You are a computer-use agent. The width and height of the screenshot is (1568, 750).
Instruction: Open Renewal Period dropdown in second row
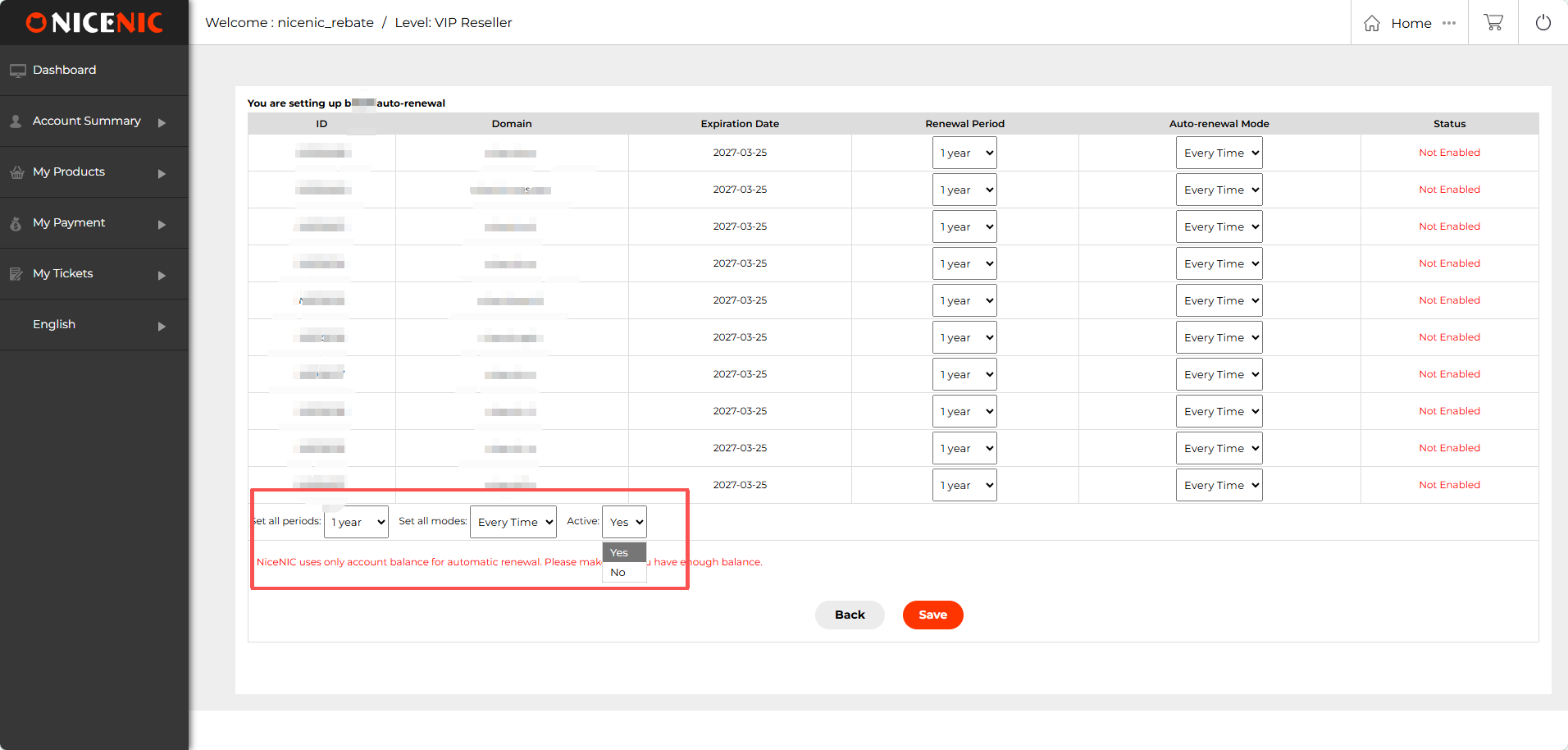pos(964,190)
